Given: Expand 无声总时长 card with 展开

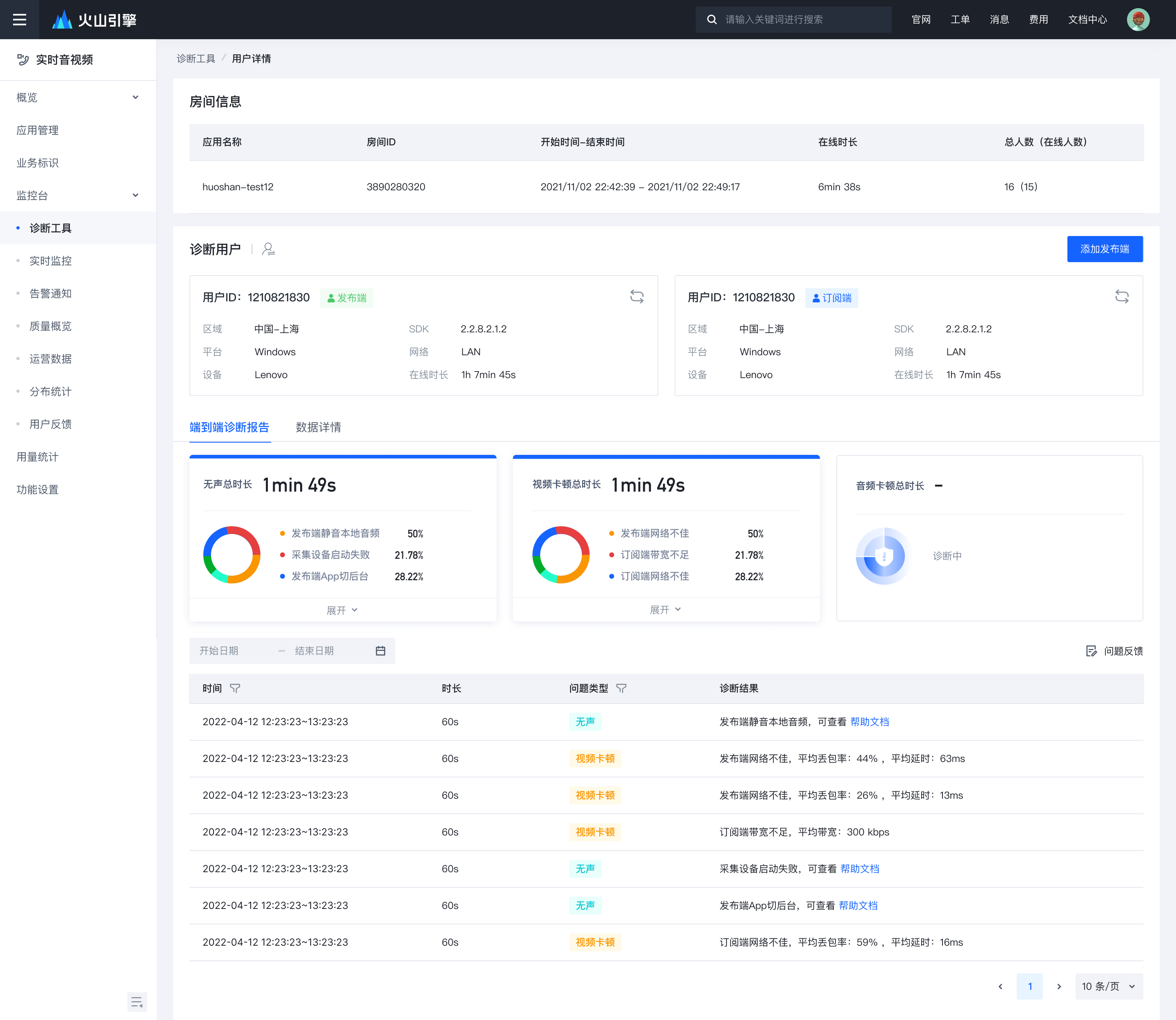Looking at the screenshot, I should [x=342, y=610].
